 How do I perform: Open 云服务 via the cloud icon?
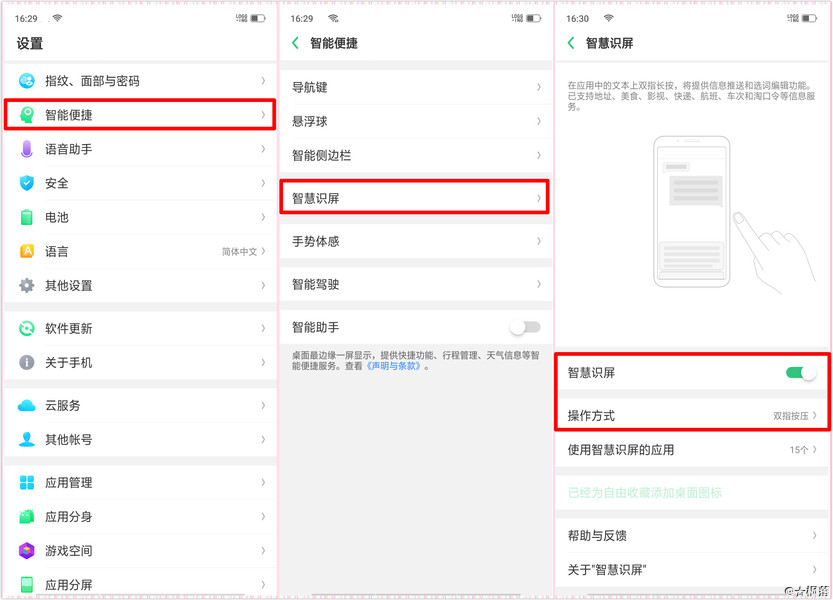pos(27,405)
